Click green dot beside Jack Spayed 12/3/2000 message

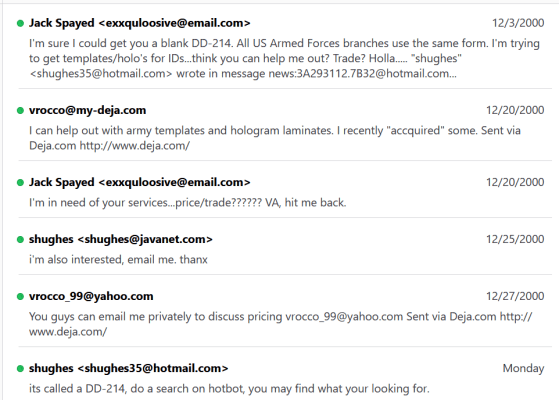click(x=20, y=24)
